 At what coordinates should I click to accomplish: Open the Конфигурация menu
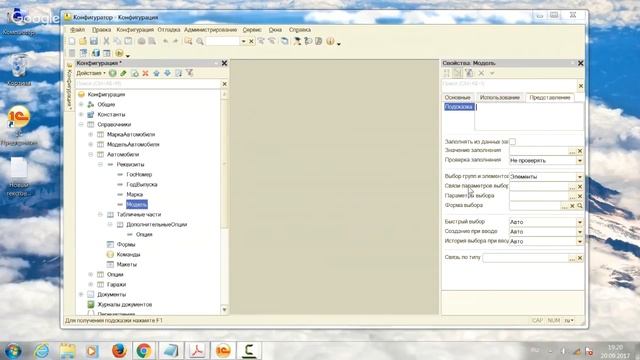135,30
